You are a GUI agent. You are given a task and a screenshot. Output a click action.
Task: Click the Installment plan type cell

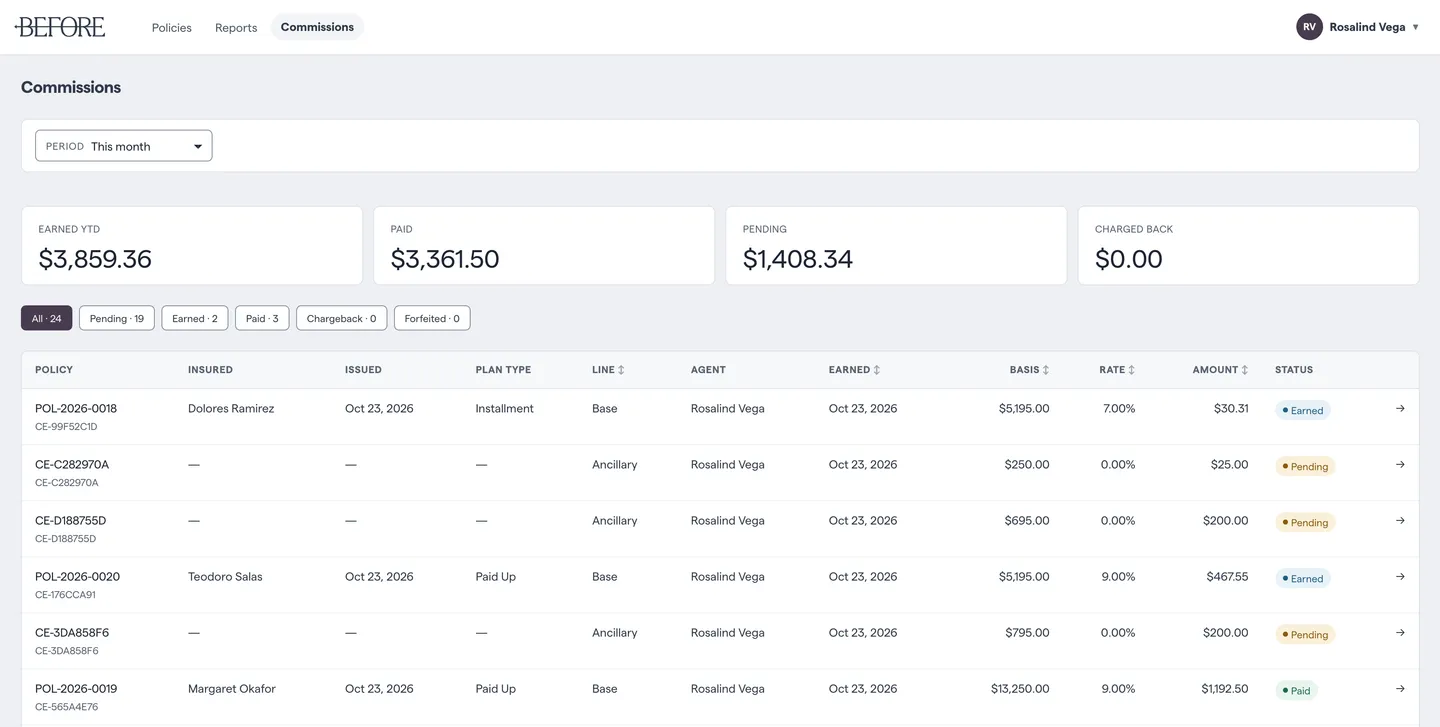tap(505, 409)
